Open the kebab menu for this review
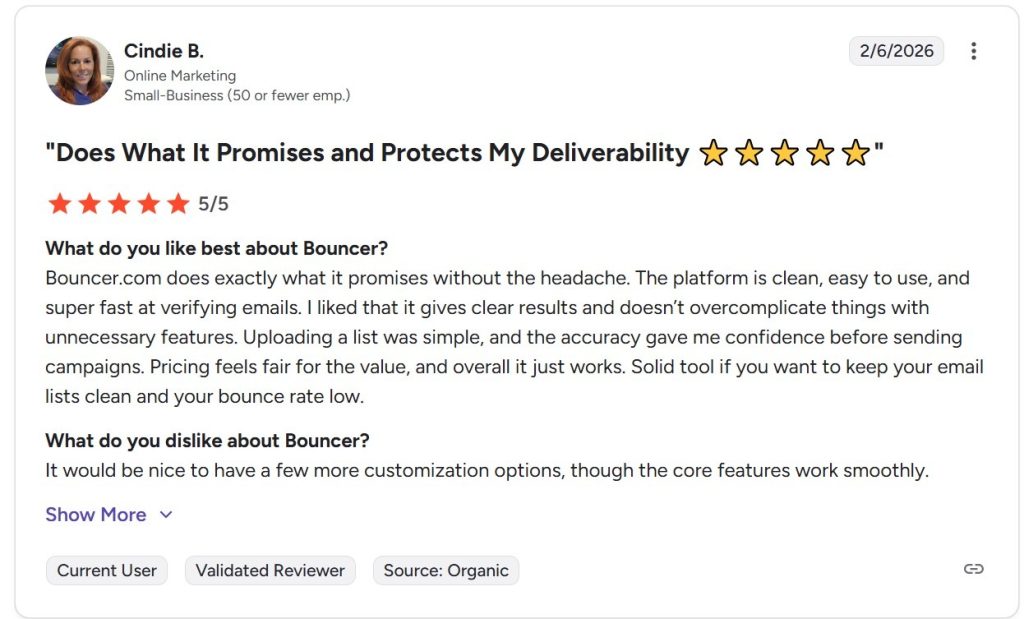1024x619 pixels. coord(974,51)
